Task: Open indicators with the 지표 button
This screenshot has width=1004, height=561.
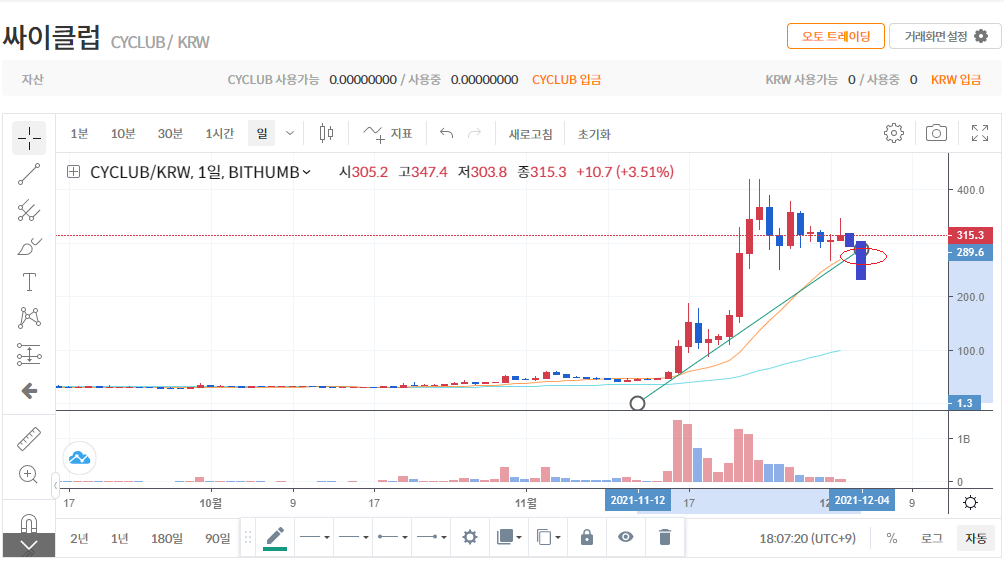Action: coord(388,133)
